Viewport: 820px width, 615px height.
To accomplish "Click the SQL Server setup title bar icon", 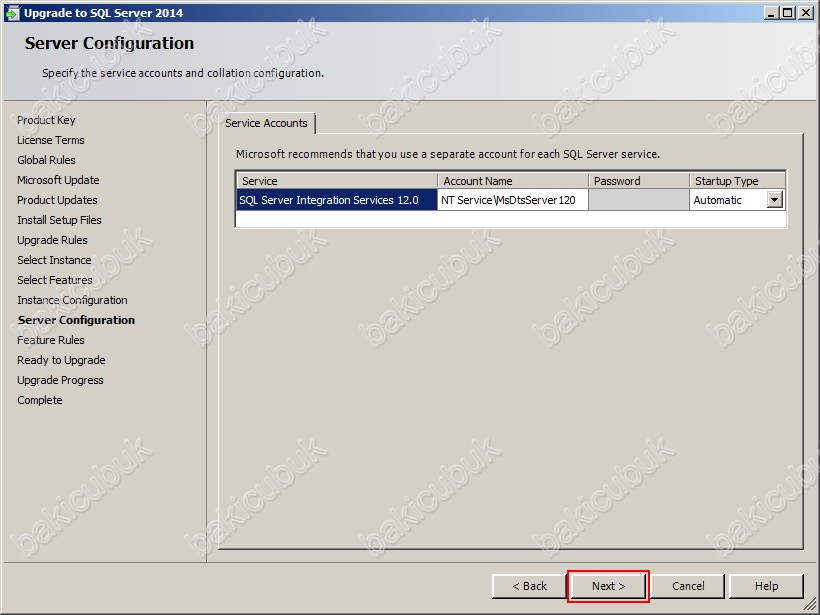I will click(x=12, y=13).
